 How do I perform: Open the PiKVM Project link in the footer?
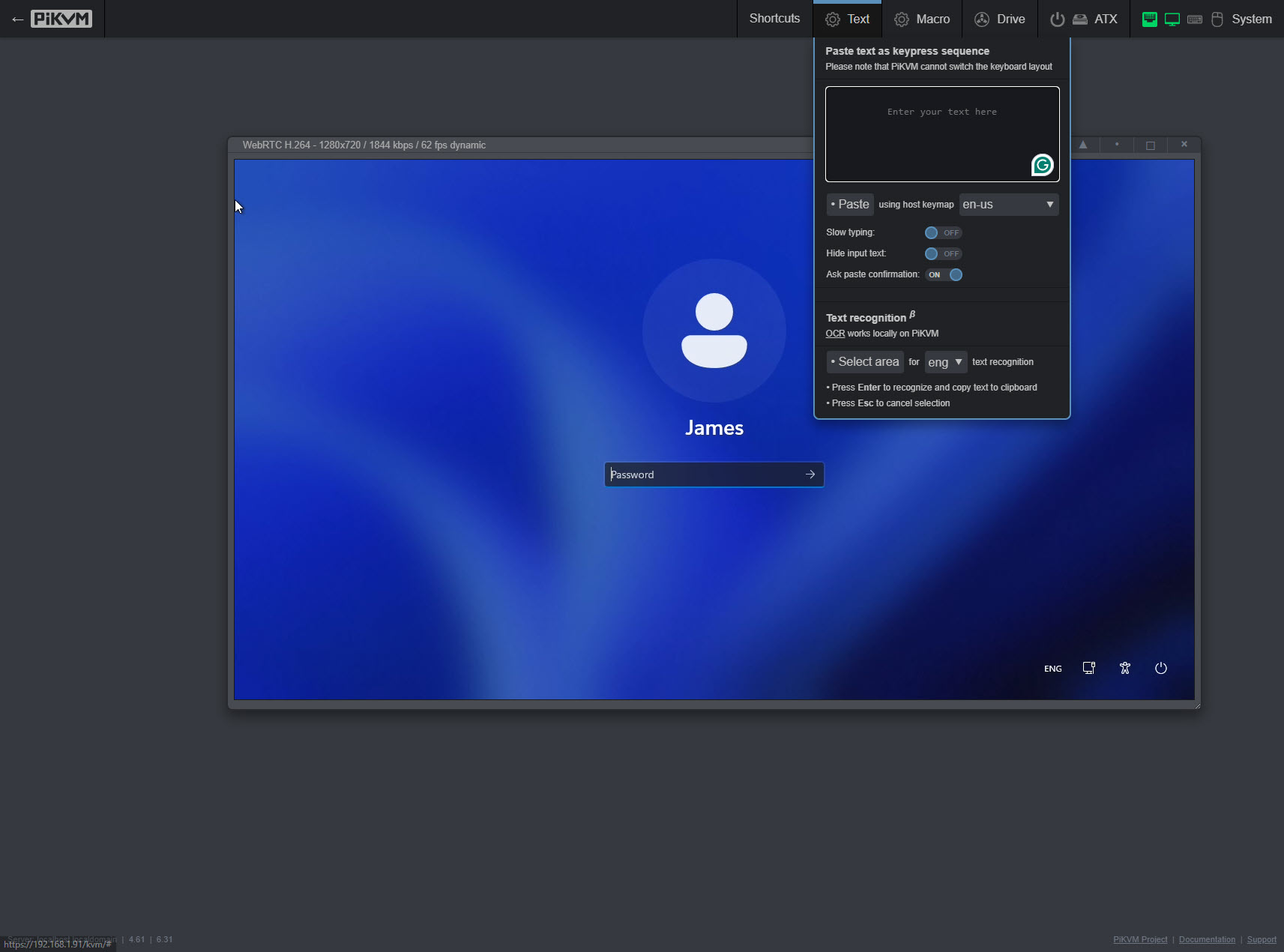(1139, 939)
